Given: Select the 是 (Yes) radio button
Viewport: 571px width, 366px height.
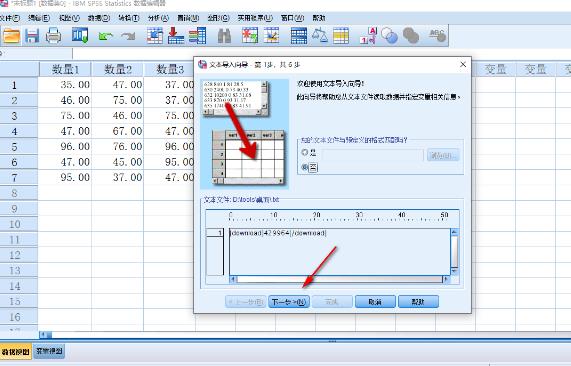Looking at the screenshot, I should (x=305, y=153).
